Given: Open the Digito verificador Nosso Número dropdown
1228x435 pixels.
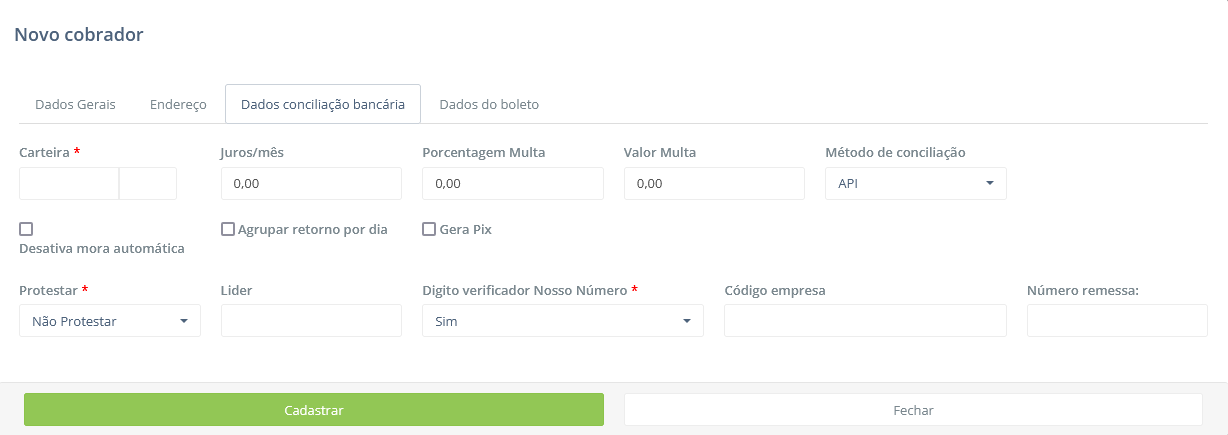Looking at the screenshot, I should [x=563, y=321].
